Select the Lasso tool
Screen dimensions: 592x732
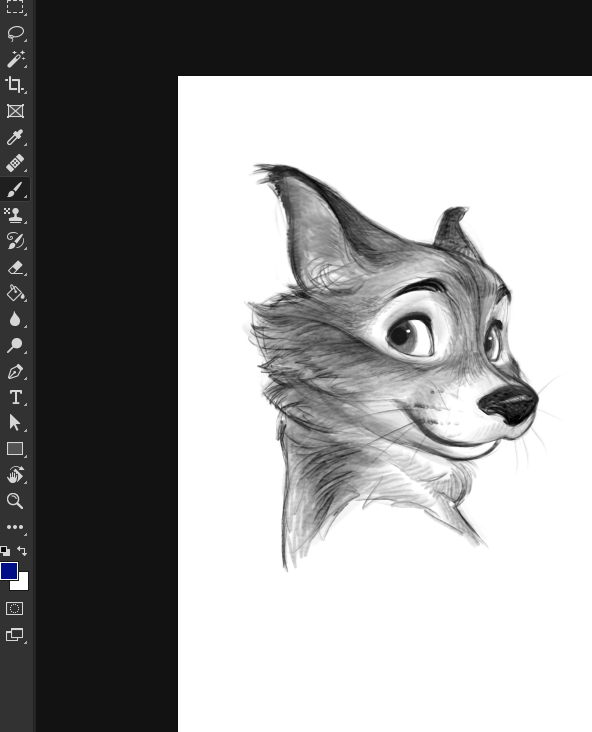click(15, 33)
